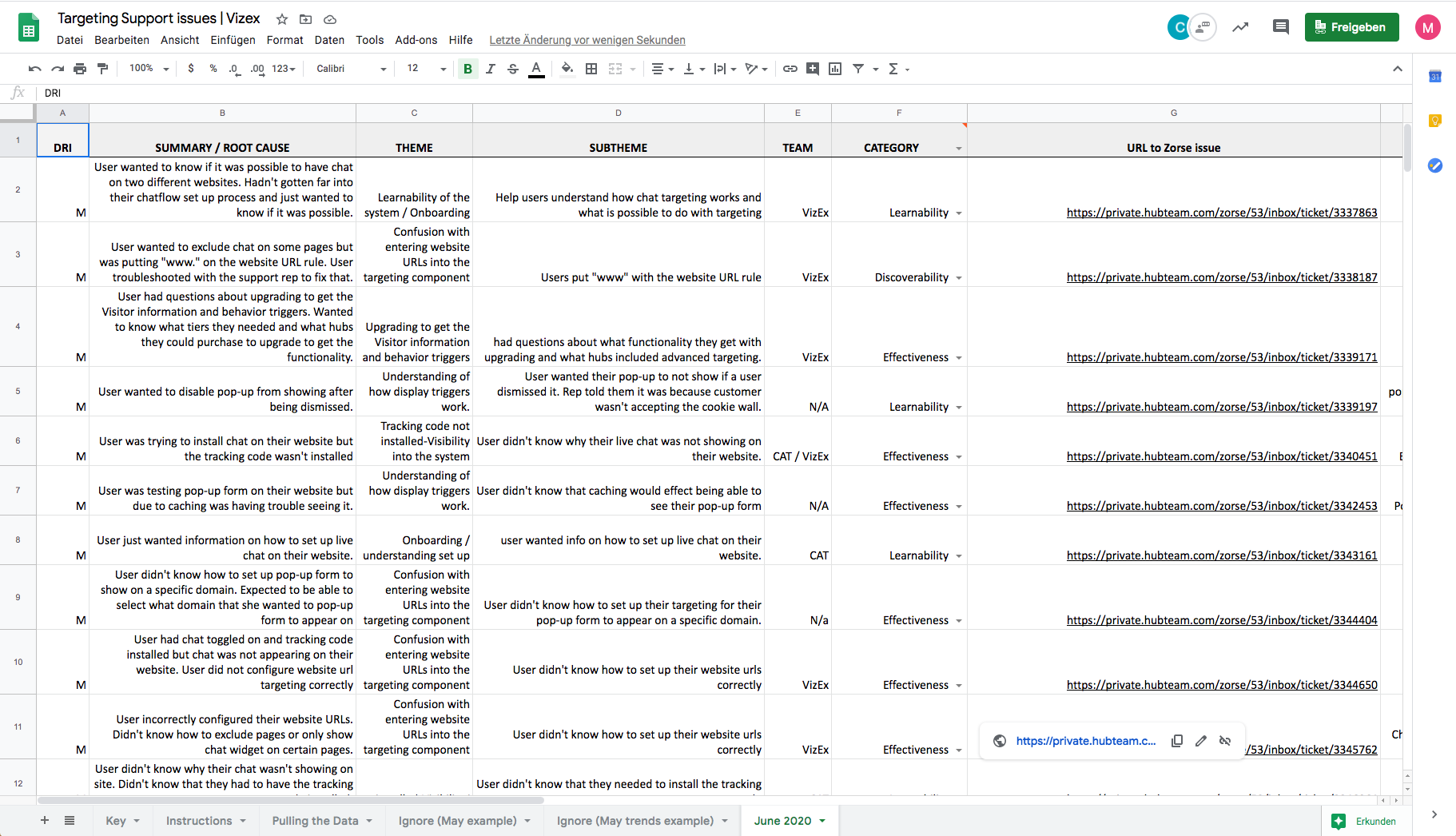Open the Format menu

[284, 40]
